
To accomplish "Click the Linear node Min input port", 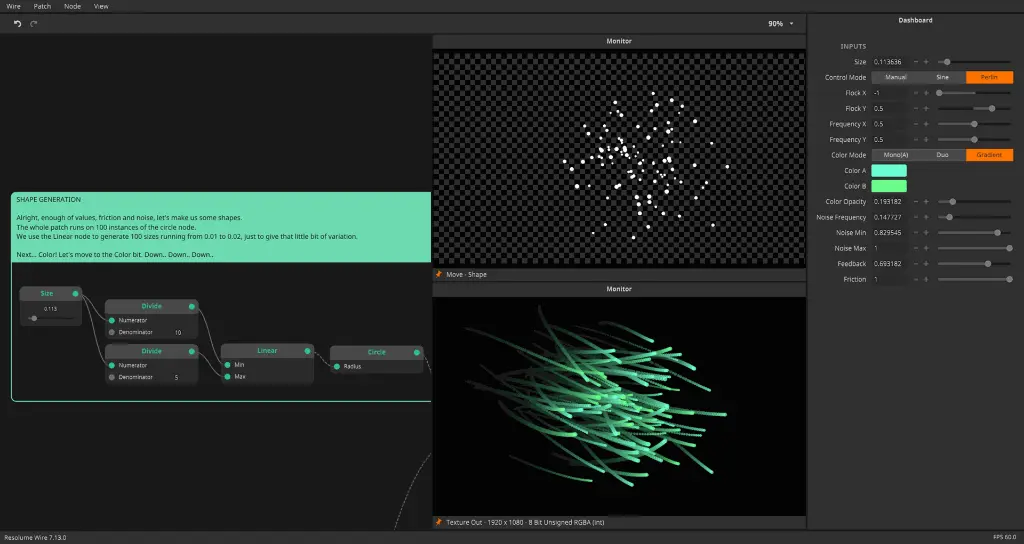I will pos(226,365).
